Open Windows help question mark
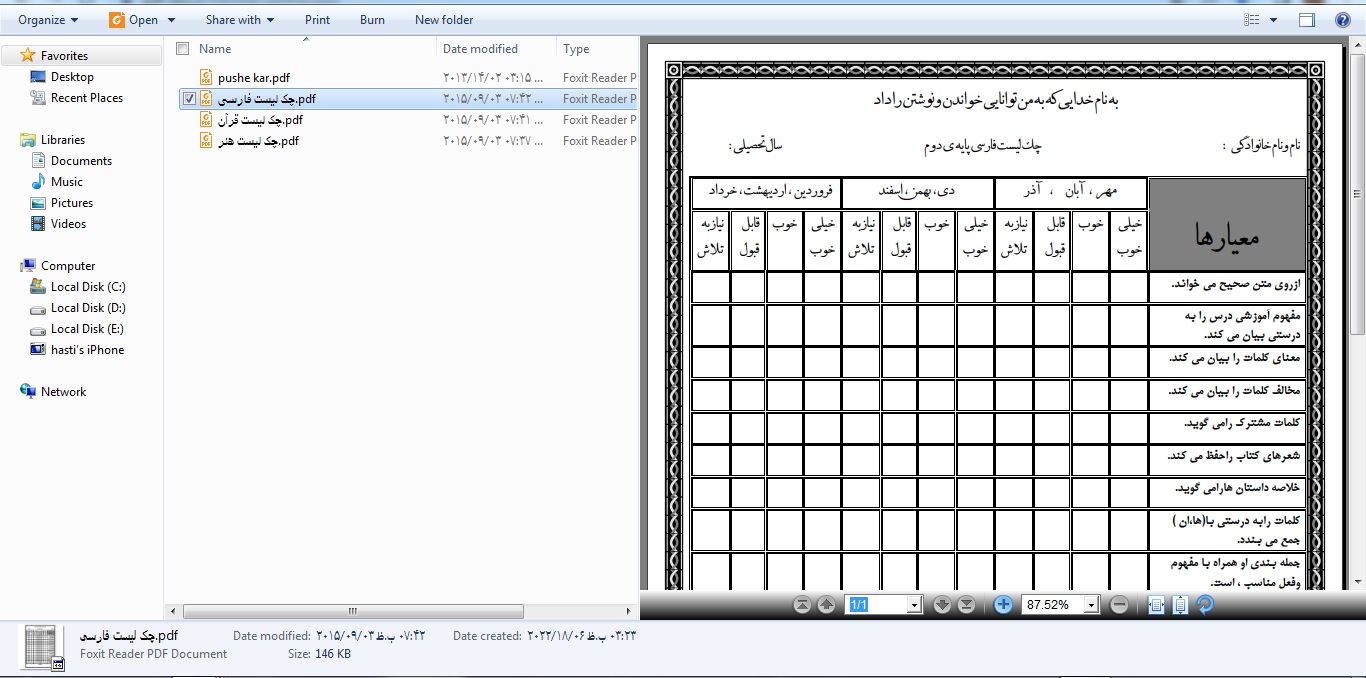This screenshot has height=678, width=1366. pos(1343,20)
